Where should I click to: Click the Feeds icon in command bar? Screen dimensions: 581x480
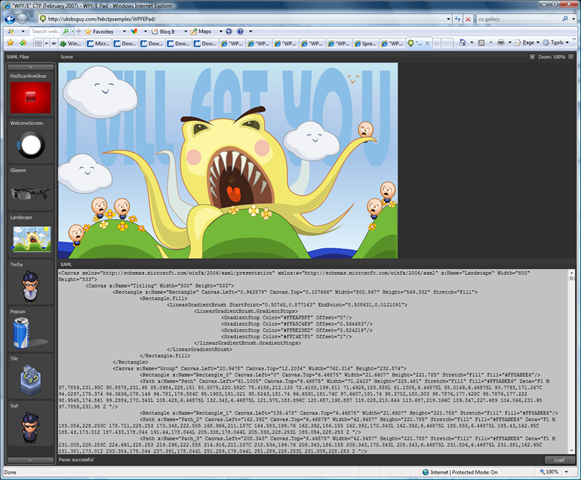[x=481, y=43]
